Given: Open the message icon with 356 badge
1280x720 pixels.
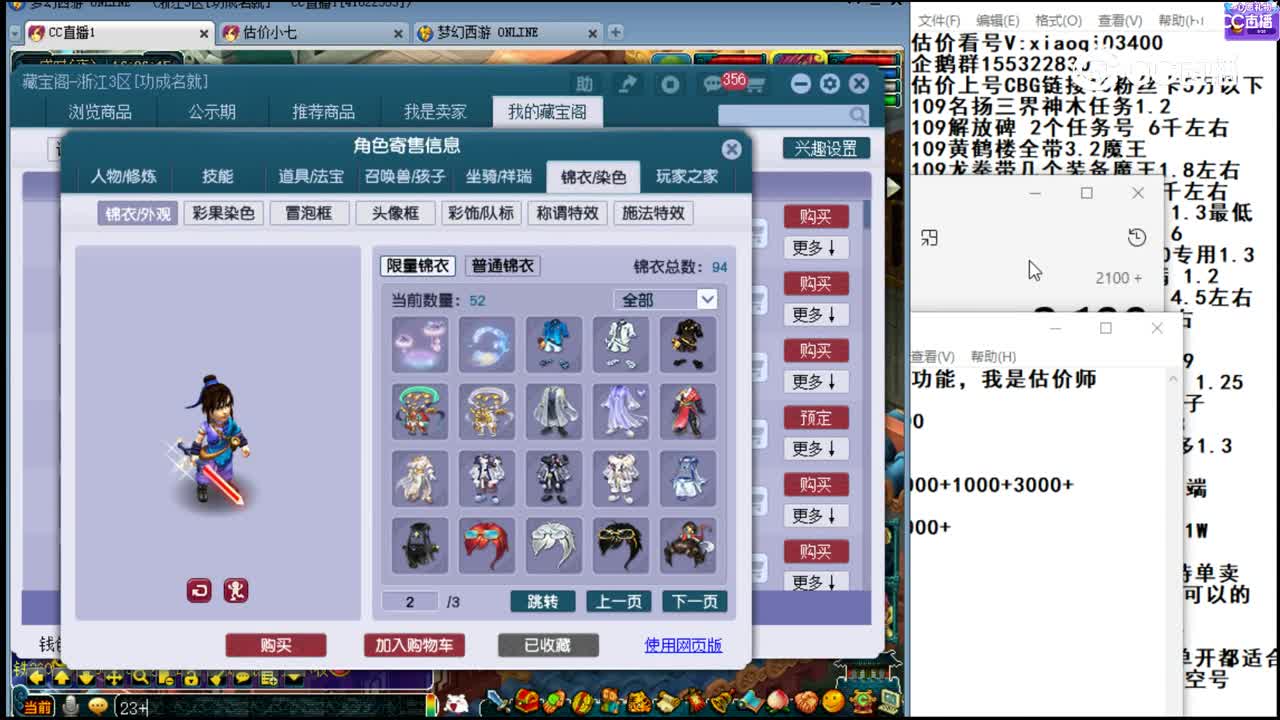Looking at the screenshot, I should (715, 84).
